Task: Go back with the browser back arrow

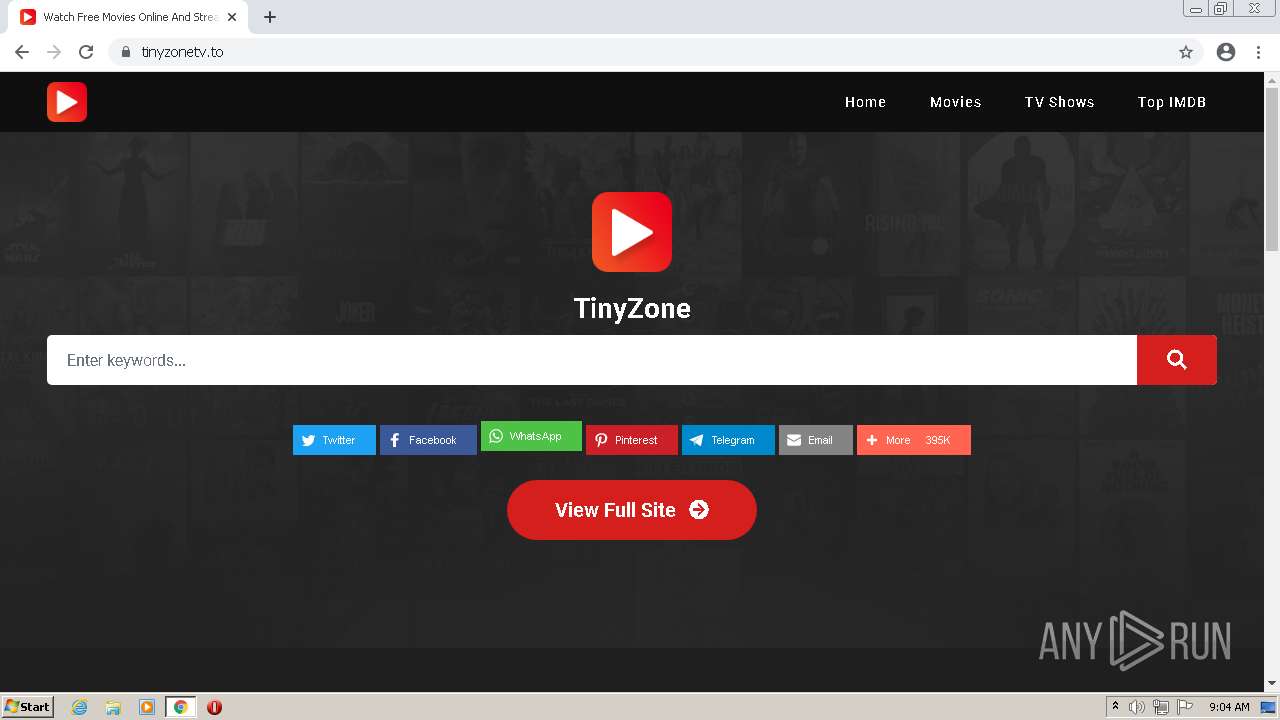Action: pos(22,52)
